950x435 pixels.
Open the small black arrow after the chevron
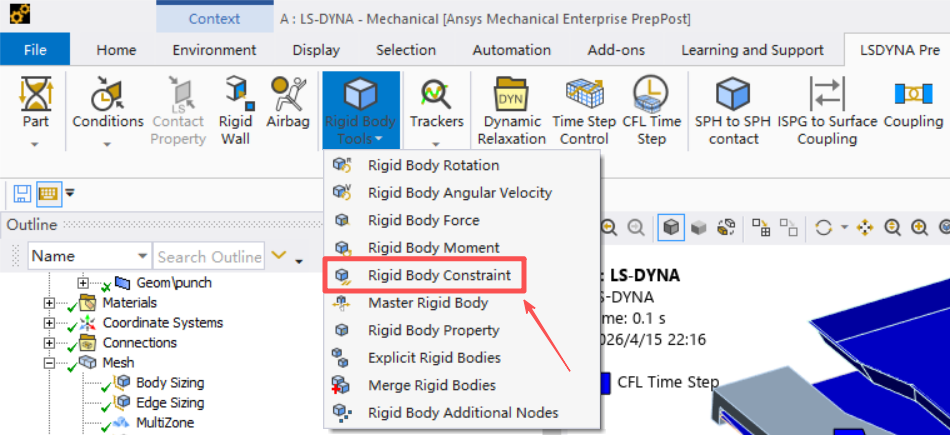coord(298,261)
